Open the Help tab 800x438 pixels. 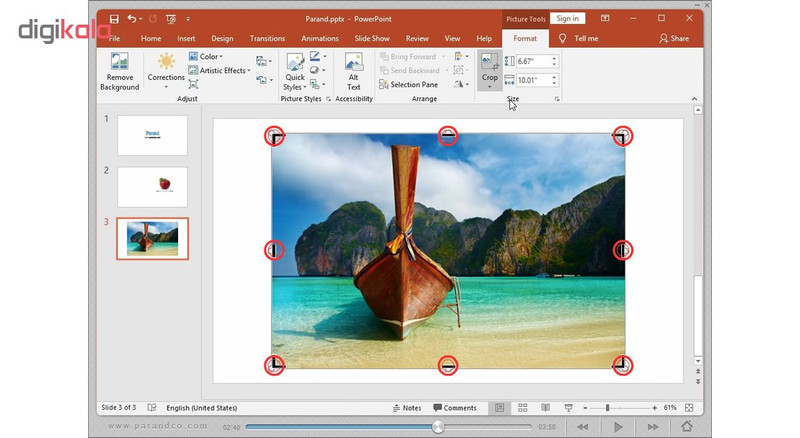click(484, 38)
